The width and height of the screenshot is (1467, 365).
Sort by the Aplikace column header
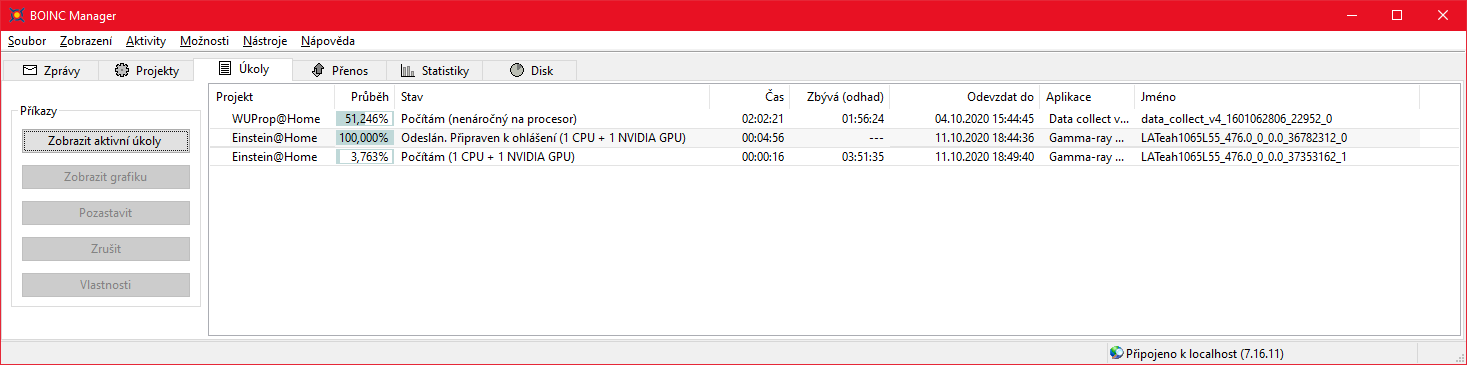[x=1087, y=97]
